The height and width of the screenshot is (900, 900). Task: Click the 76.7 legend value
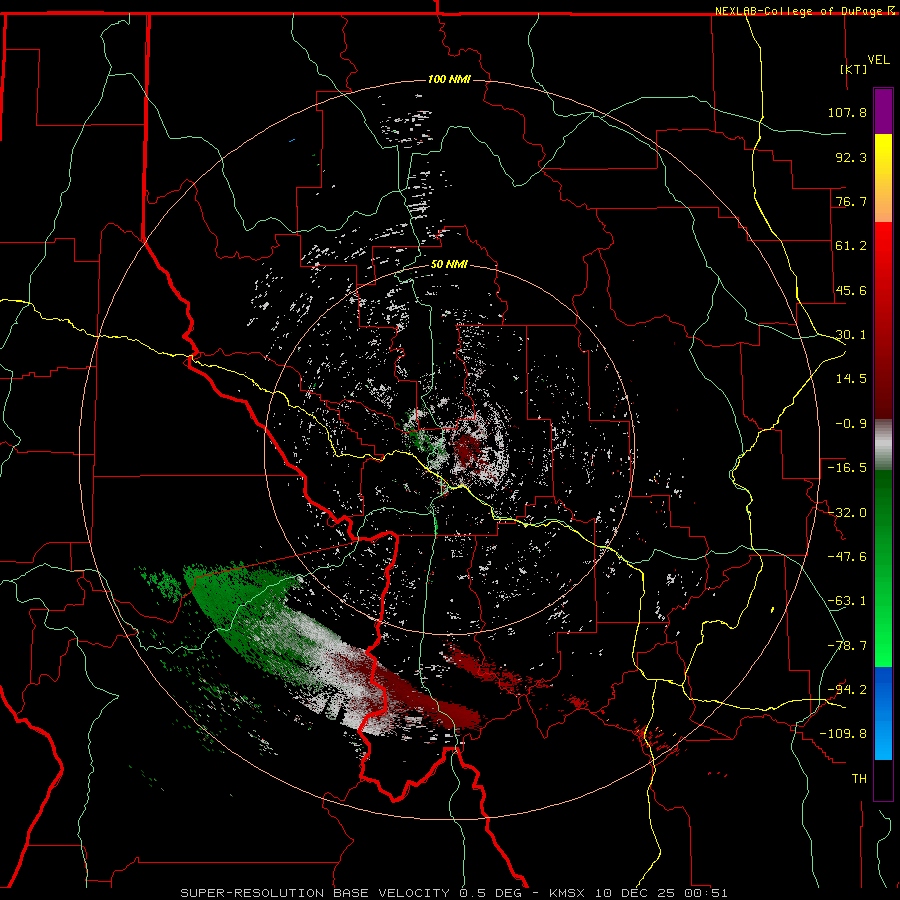click(x=851, y=201)
